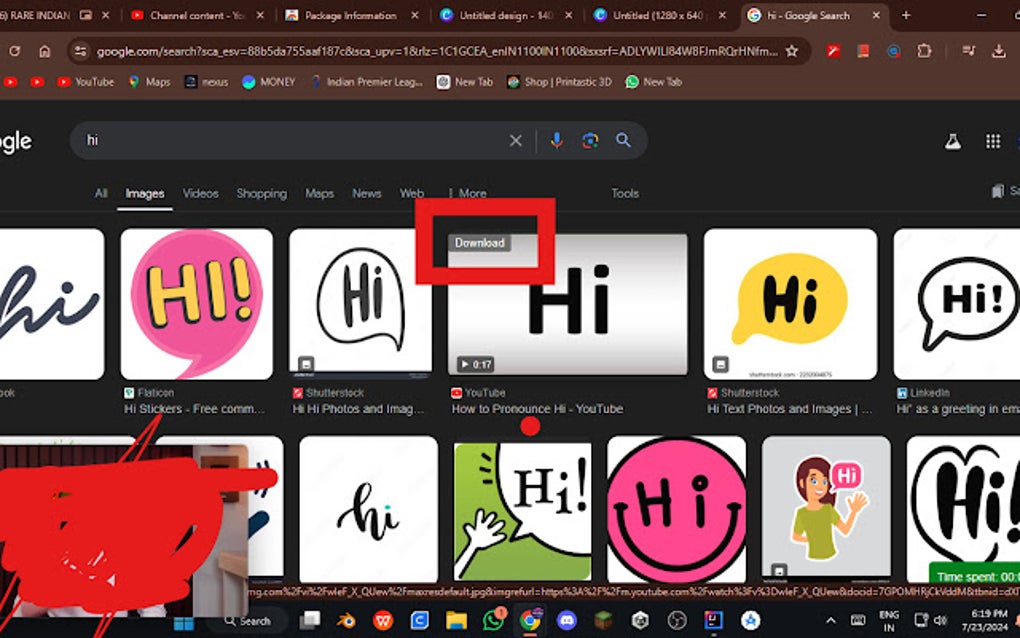Click the voice search microphone icon
1020x638 pixels.
pyautogui.click(x=556, y=140)
